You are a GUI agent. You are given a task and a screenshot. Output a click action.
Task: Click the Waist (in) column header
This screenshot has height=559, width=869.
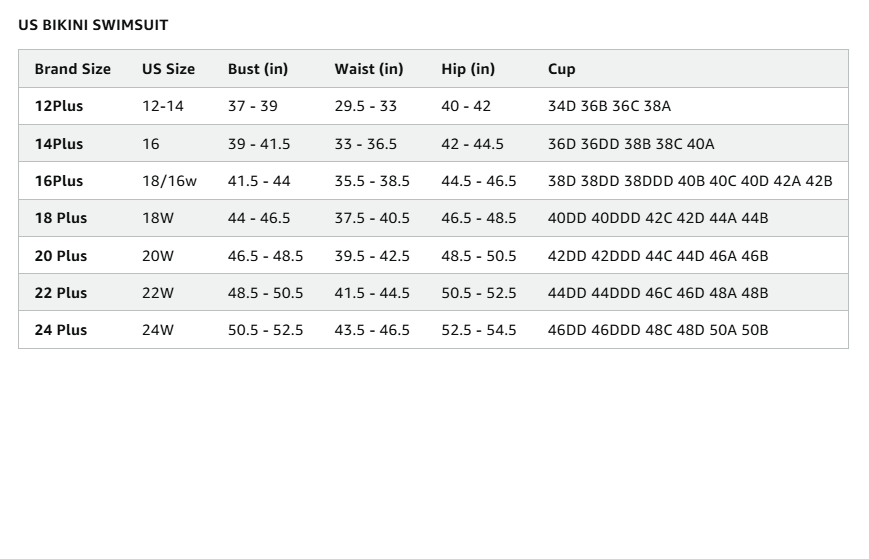pos(369,69)
